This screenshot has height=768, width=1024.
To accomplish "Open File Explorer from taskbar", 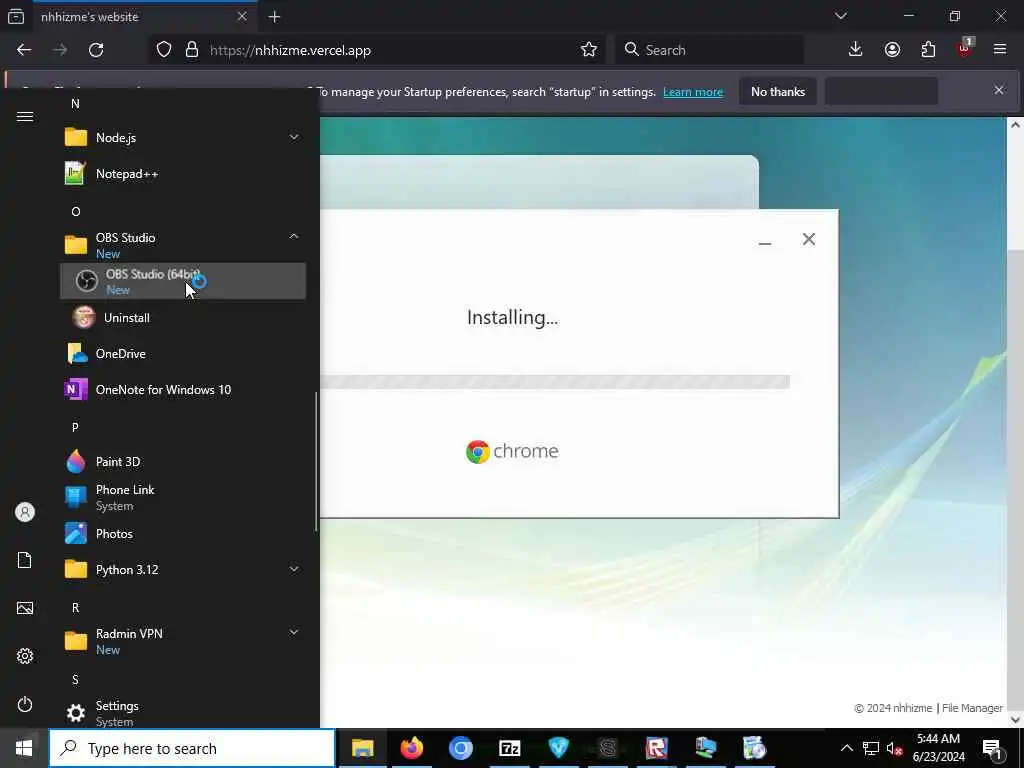I will (x=362, y=748).
